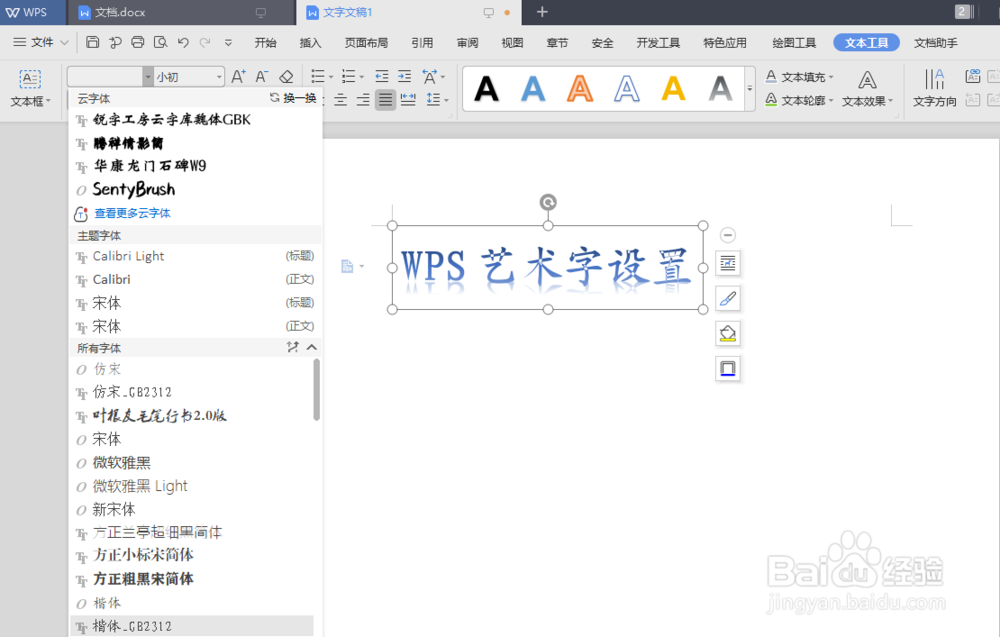The width and height of the screenshot is (1000, 637).
Task: Click decrease indent icon
Action: click(x=381, y=77)
